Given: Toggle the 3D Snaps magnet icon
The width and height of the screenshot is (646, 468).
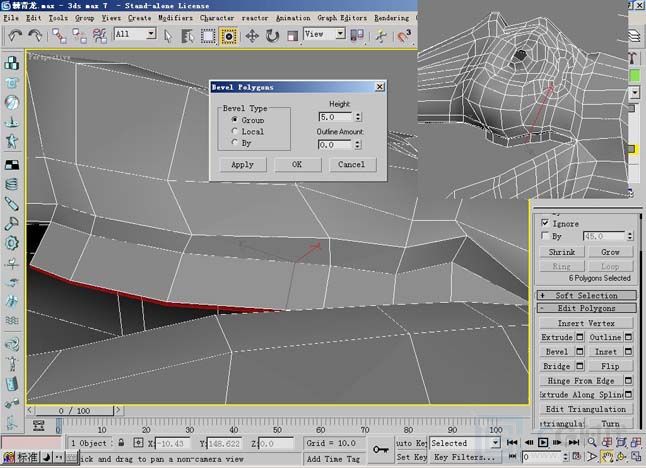Looking at the screenshot, I should [x=404, y=36].
